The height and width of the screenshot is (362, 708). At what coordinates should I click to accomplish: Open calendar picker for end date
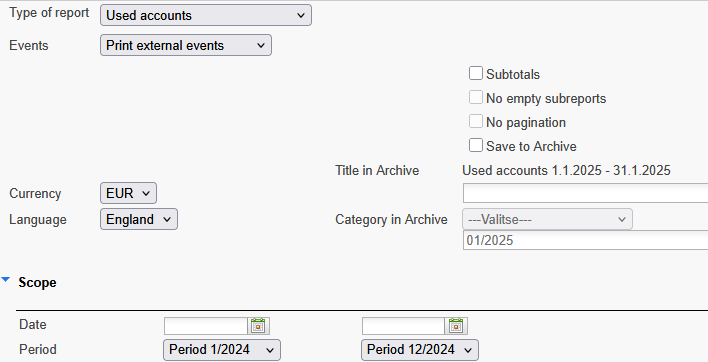pyautogui.click(x=456, y=325)
